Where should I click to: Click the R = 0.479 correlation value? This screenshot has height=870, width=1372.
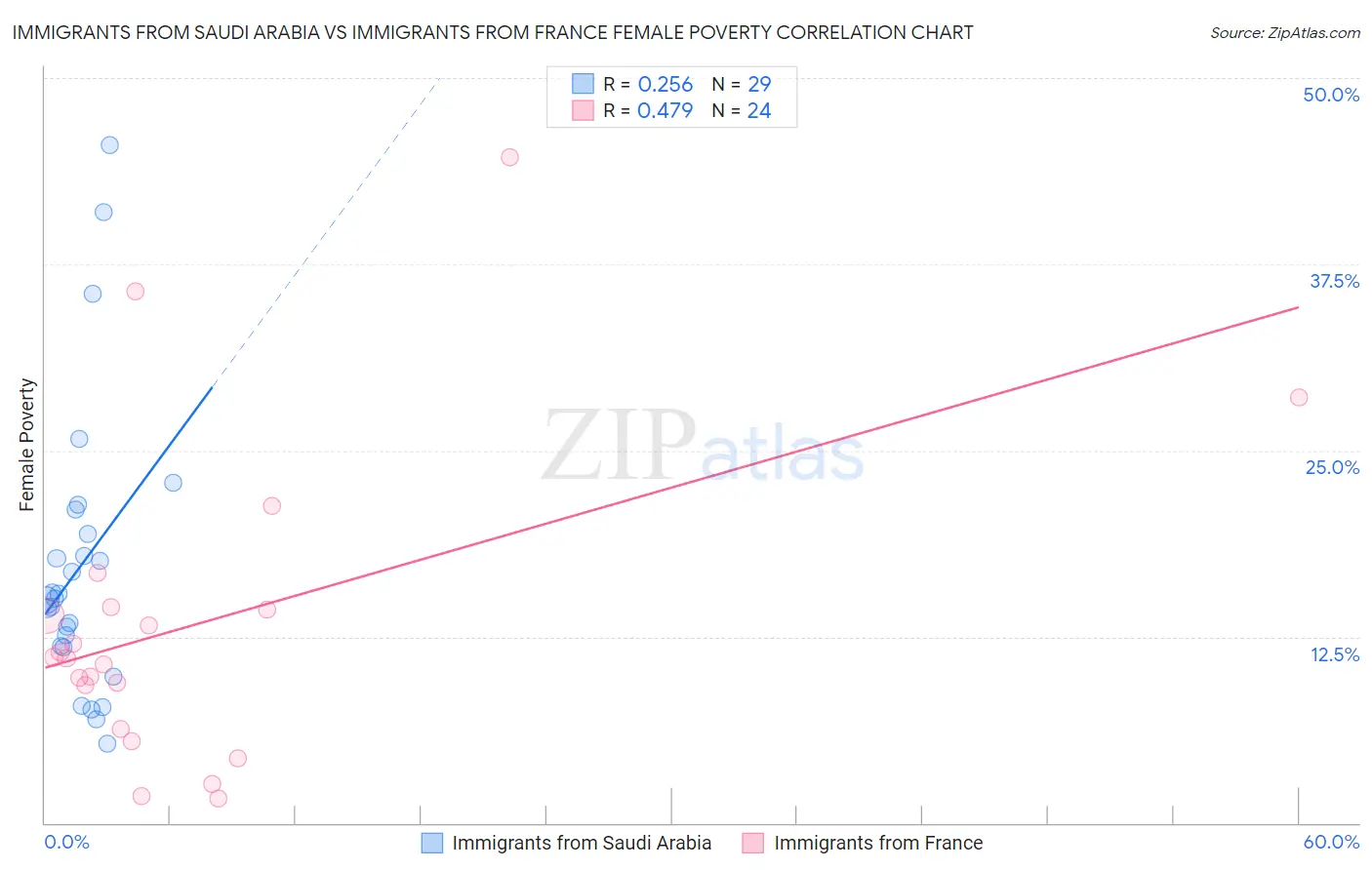coord(648,111)
